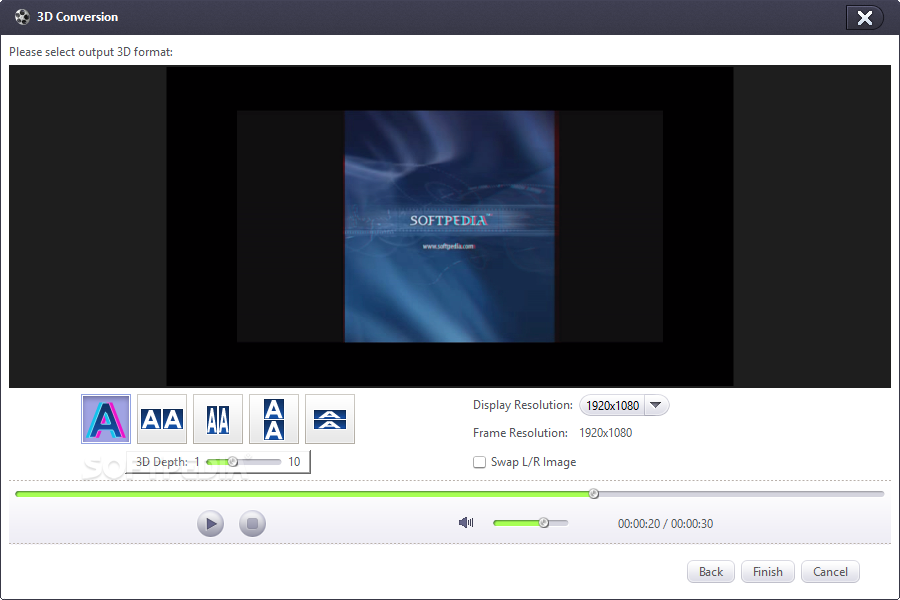The height and width of the screenshot is (600, 900).
Task: Click the Frame Resolution 1920x1080 value
Action: click(606, 433)
